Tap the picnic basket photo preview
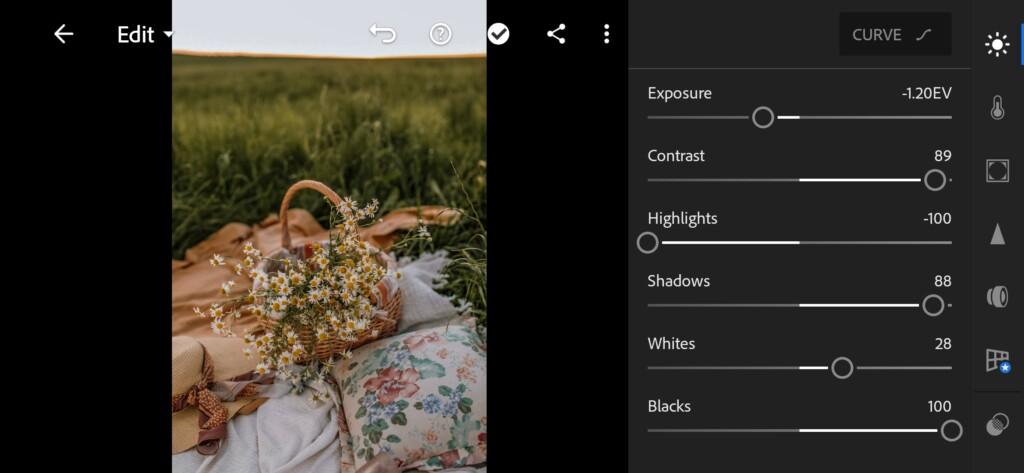 329,236
